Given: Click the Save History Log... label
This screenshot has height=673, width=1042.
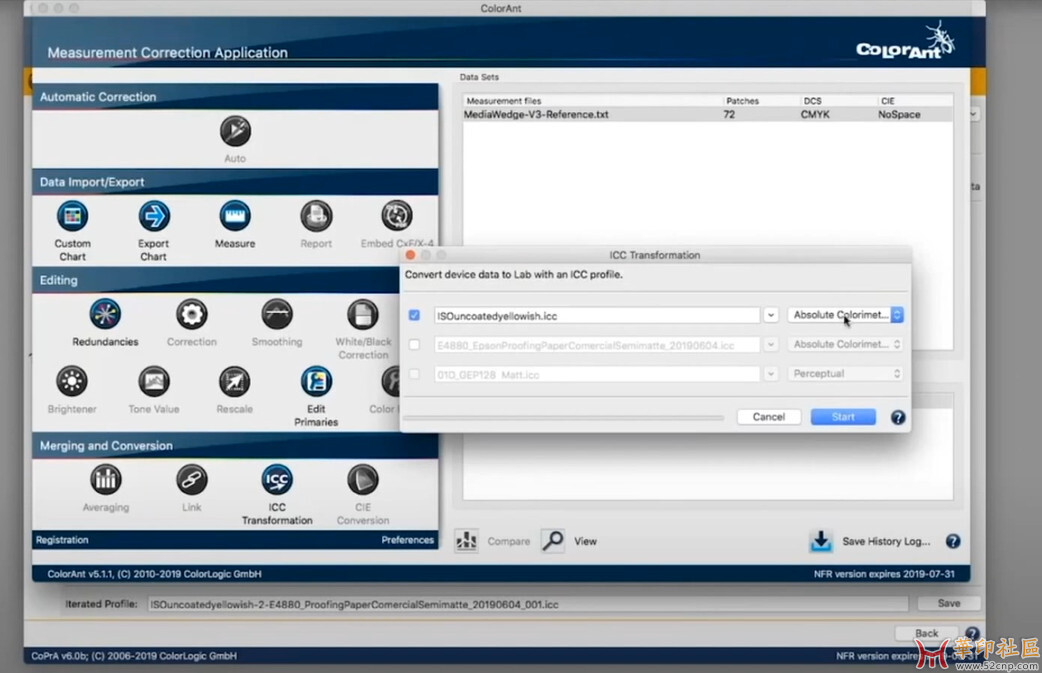Looking at the screenshot, I should [886, 541].
